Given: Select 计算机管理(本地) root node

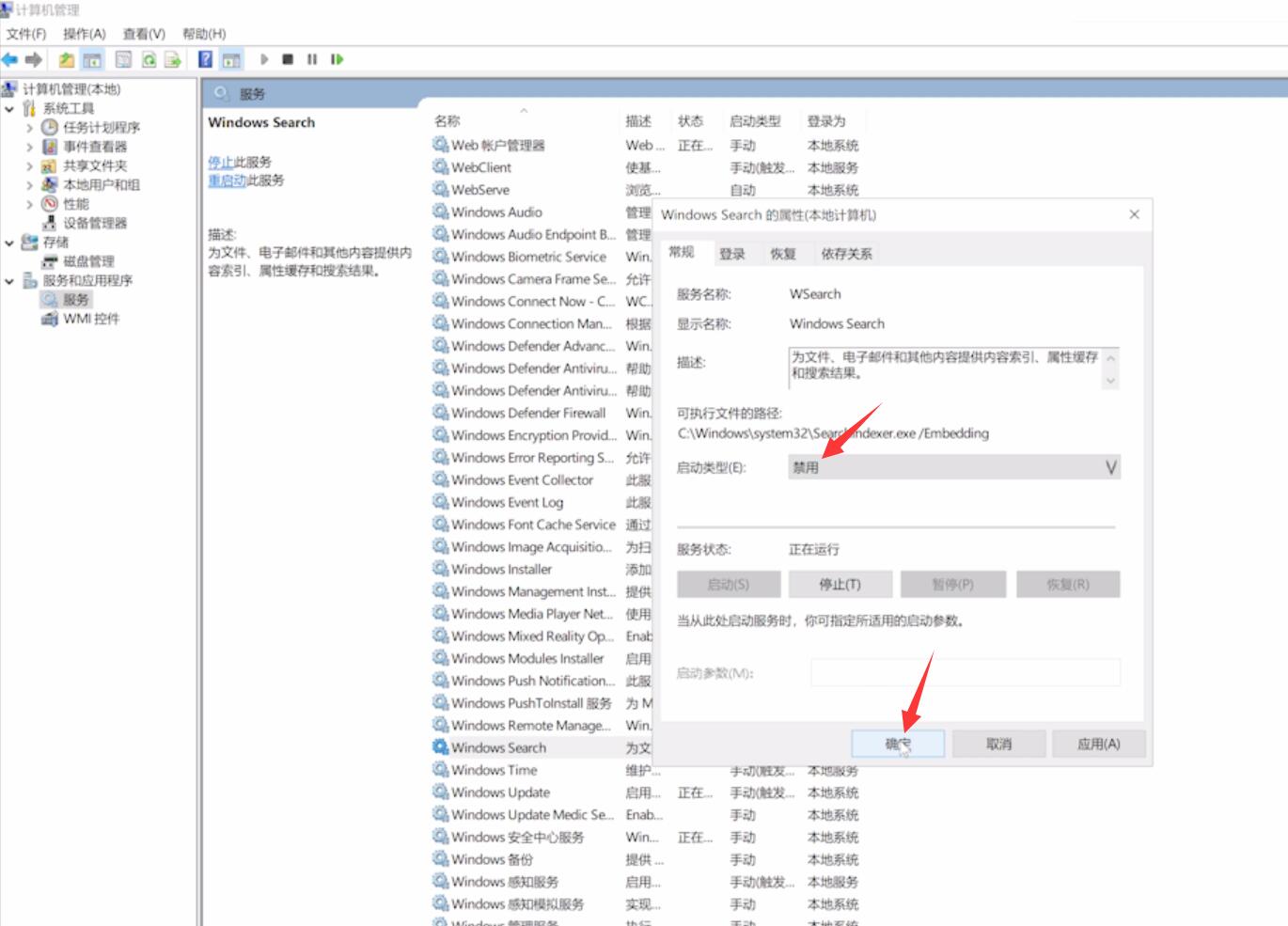Looking at the screenshot, I should pos(71,89).
